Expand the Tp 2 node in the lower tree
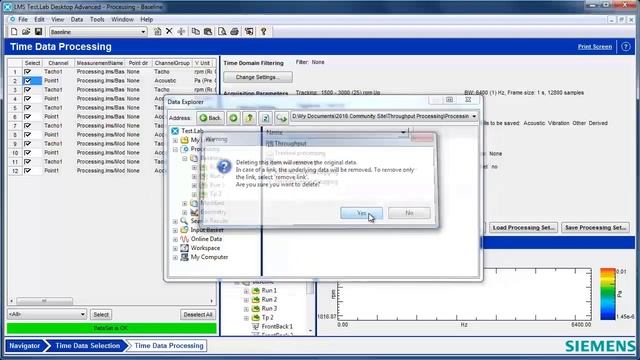This screenshot has width=640, height=360. [246, 318]
